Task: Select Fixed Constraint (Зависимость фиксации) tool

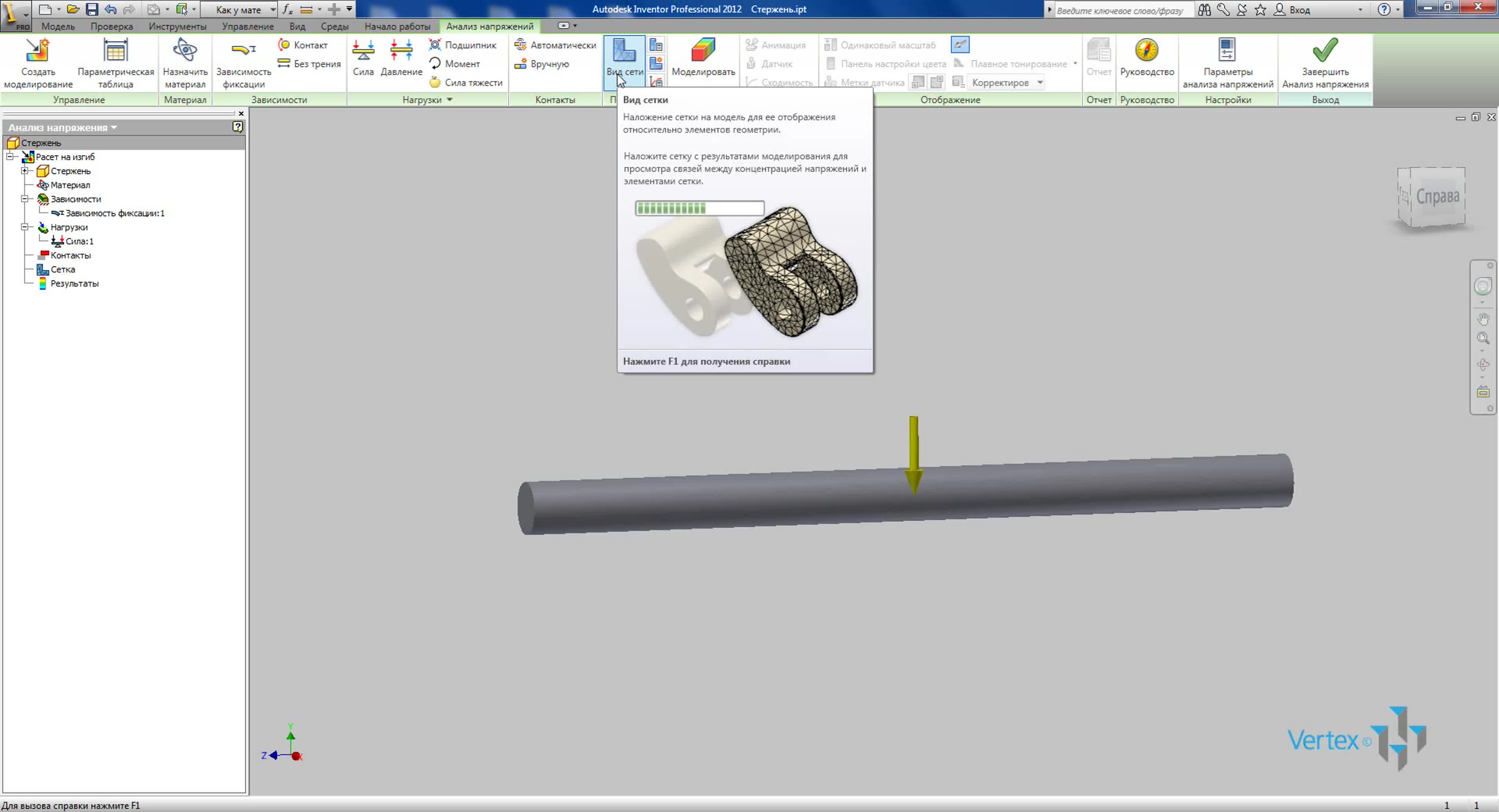Action: point(243,63)
